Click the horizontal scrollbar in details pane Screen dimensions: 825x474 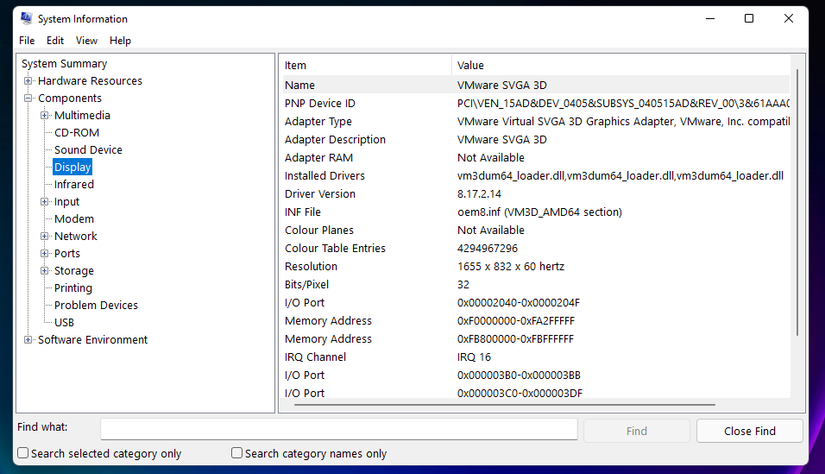coord(505,405)
